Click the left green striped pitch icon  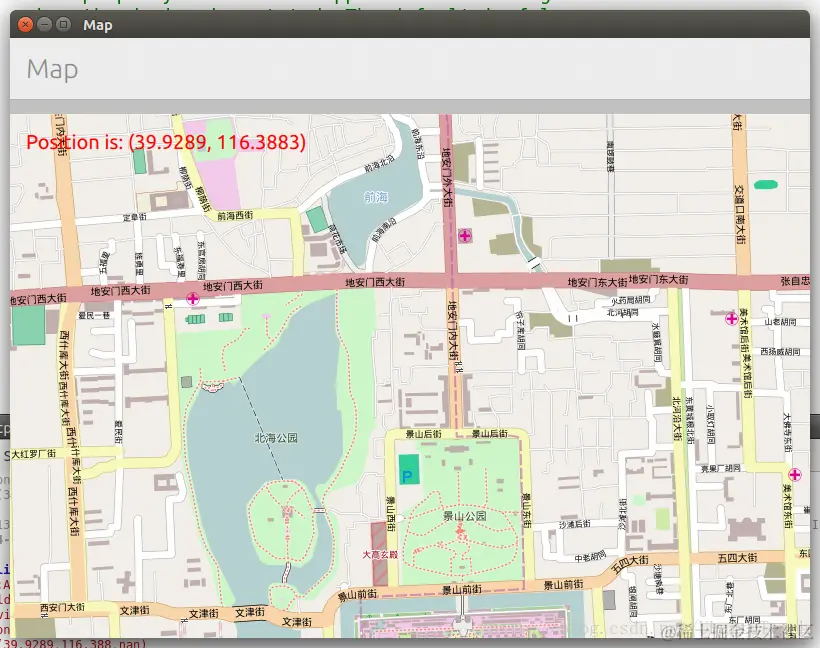[196, 319]
